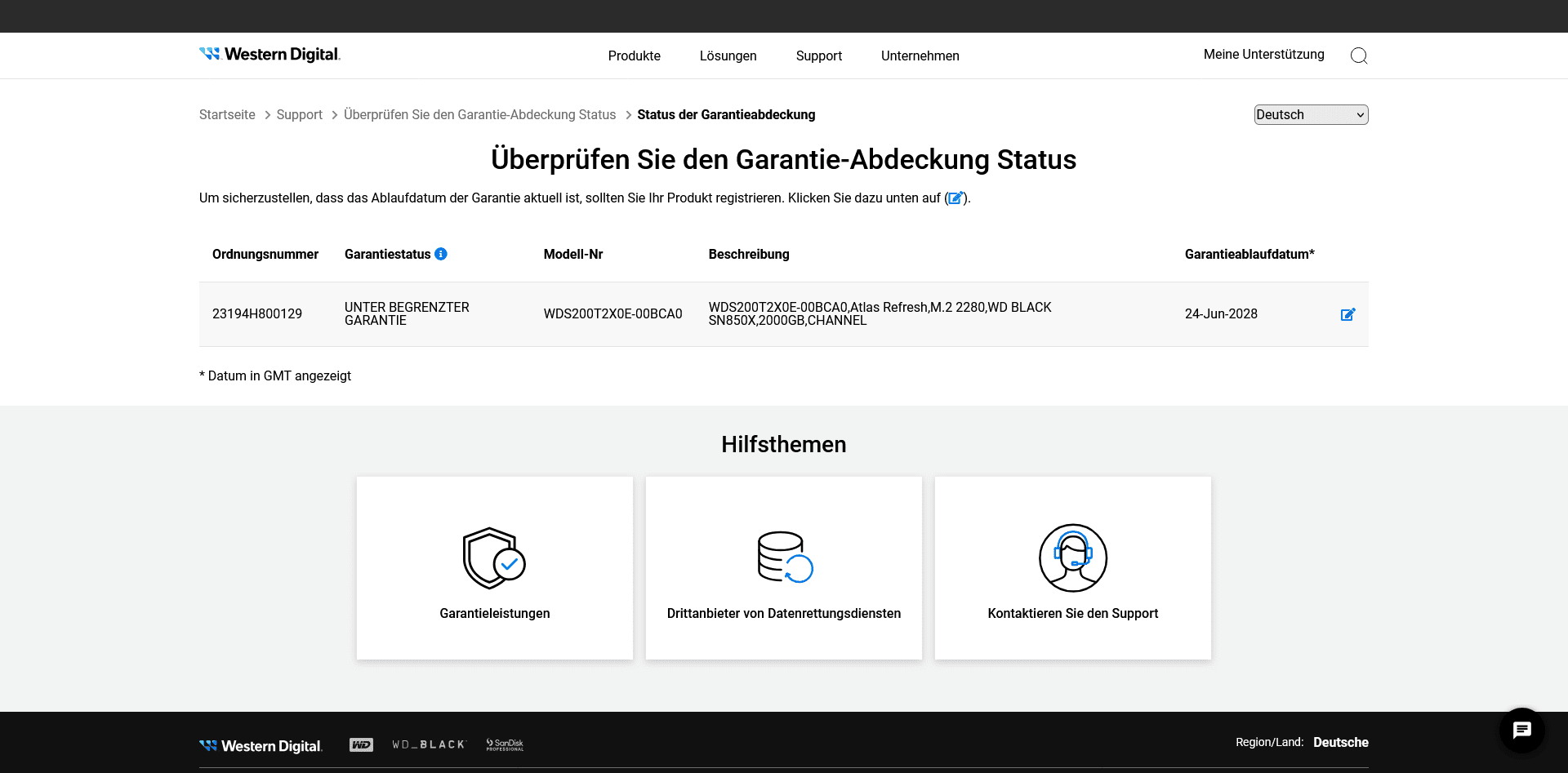Click the SanDisk Professional logo in footer
Viewport: 1568px width, 773px height.
(x=505, y=744)
